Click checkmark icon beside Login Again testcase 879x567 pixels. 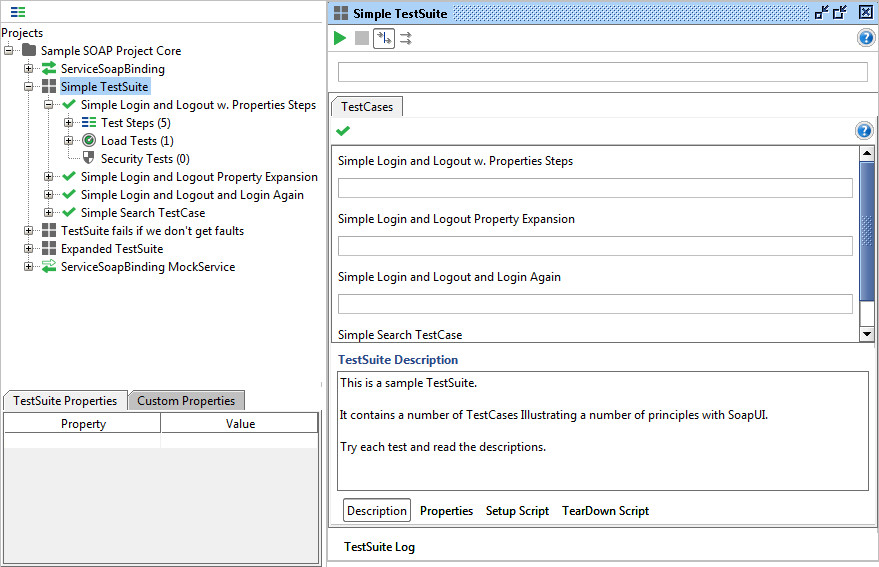pyautogui.click(x=69, y=194)
